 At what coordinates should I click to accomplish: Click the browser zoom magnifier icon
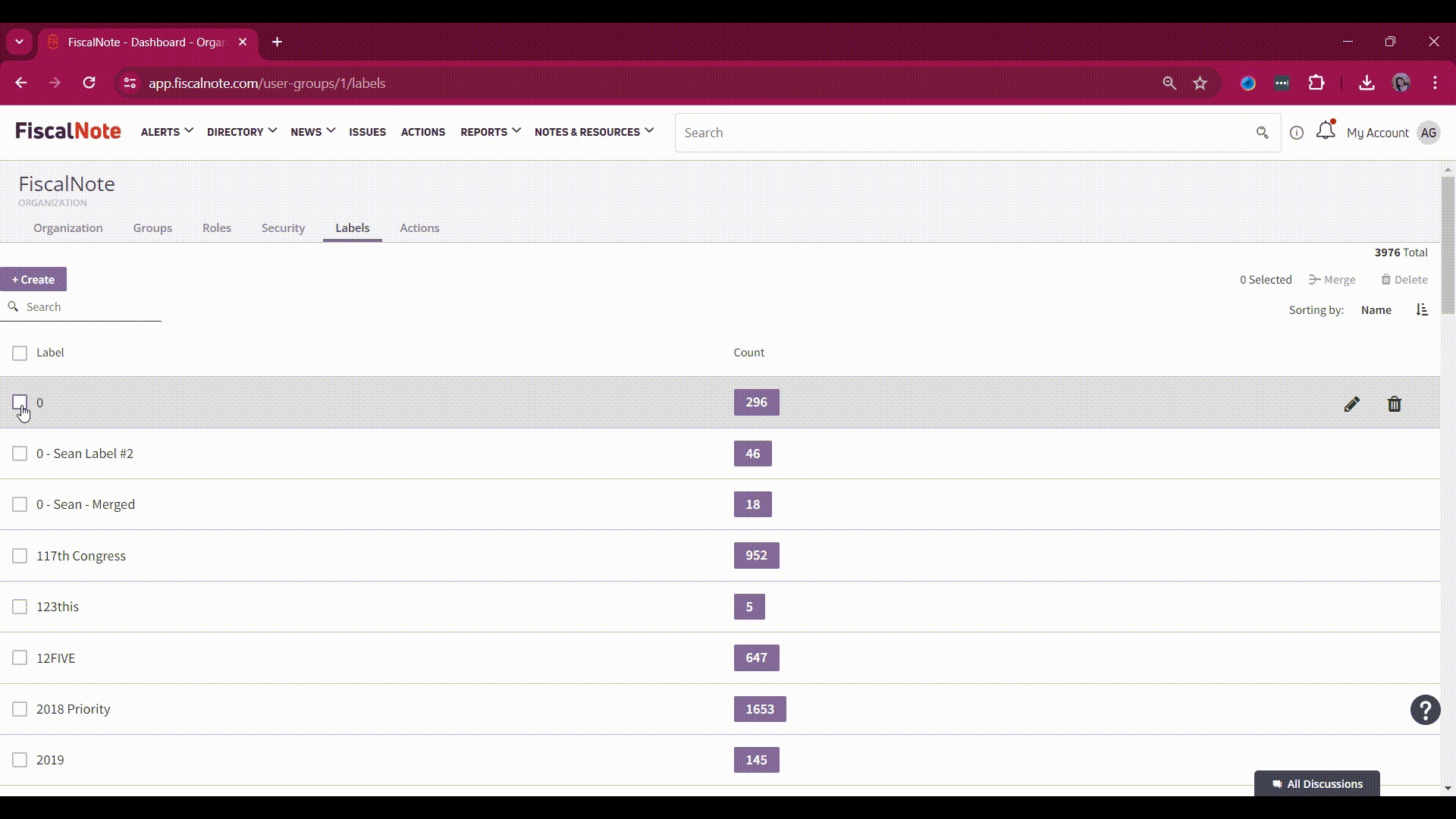[1169, 83]
